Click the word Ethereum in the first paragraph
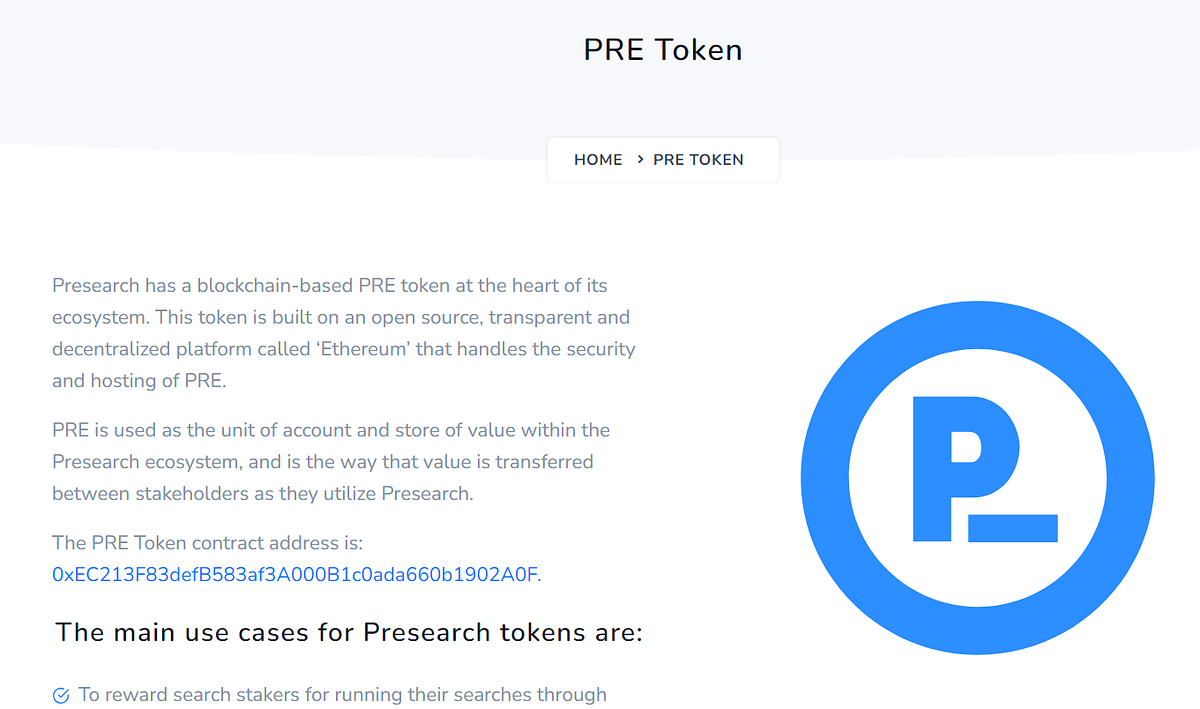 [361, 348]
